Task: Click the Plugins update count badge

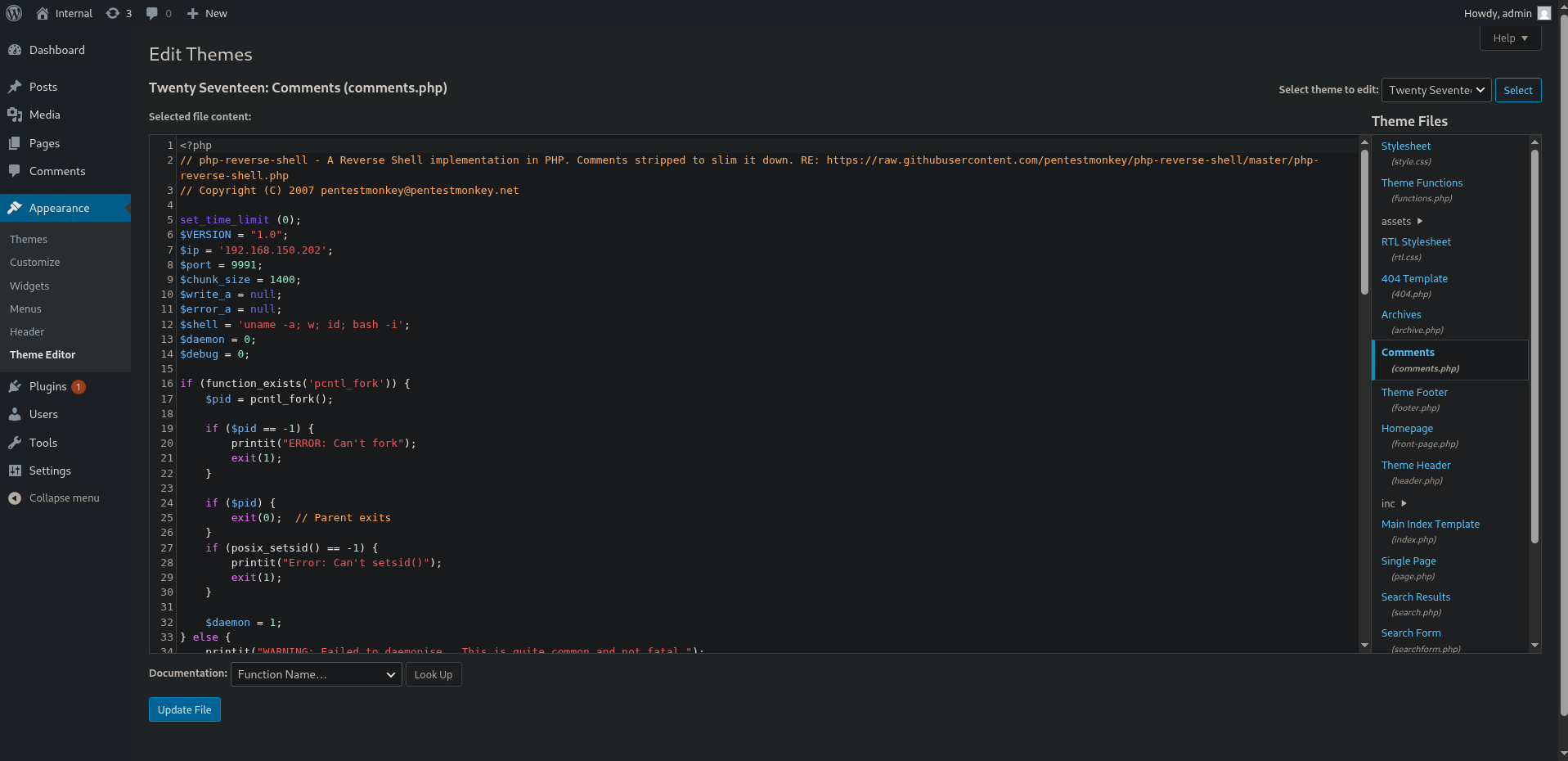Action: pos(79,387)
